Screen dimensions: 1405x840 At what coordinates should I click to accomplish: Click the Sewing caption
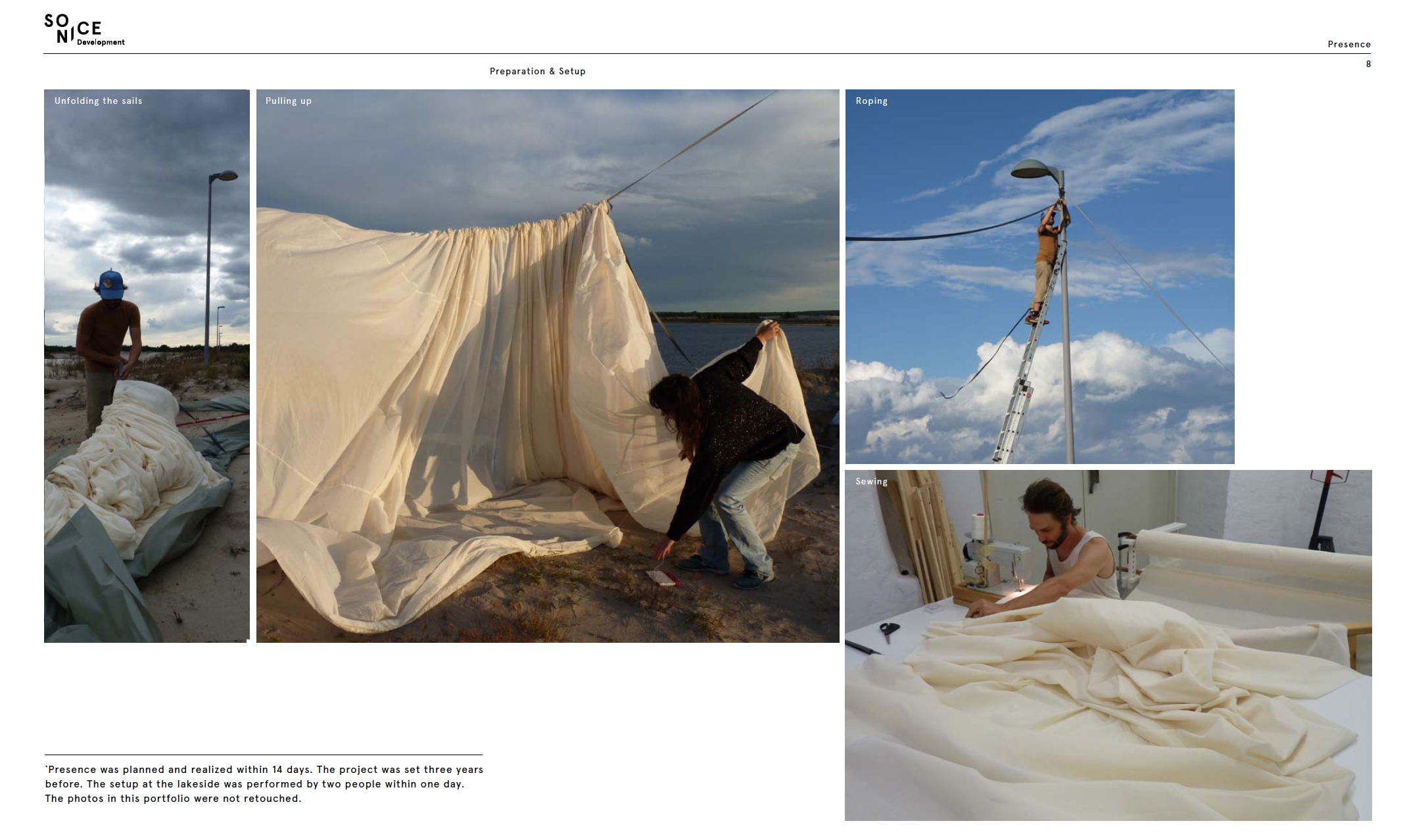coord(871,481)
